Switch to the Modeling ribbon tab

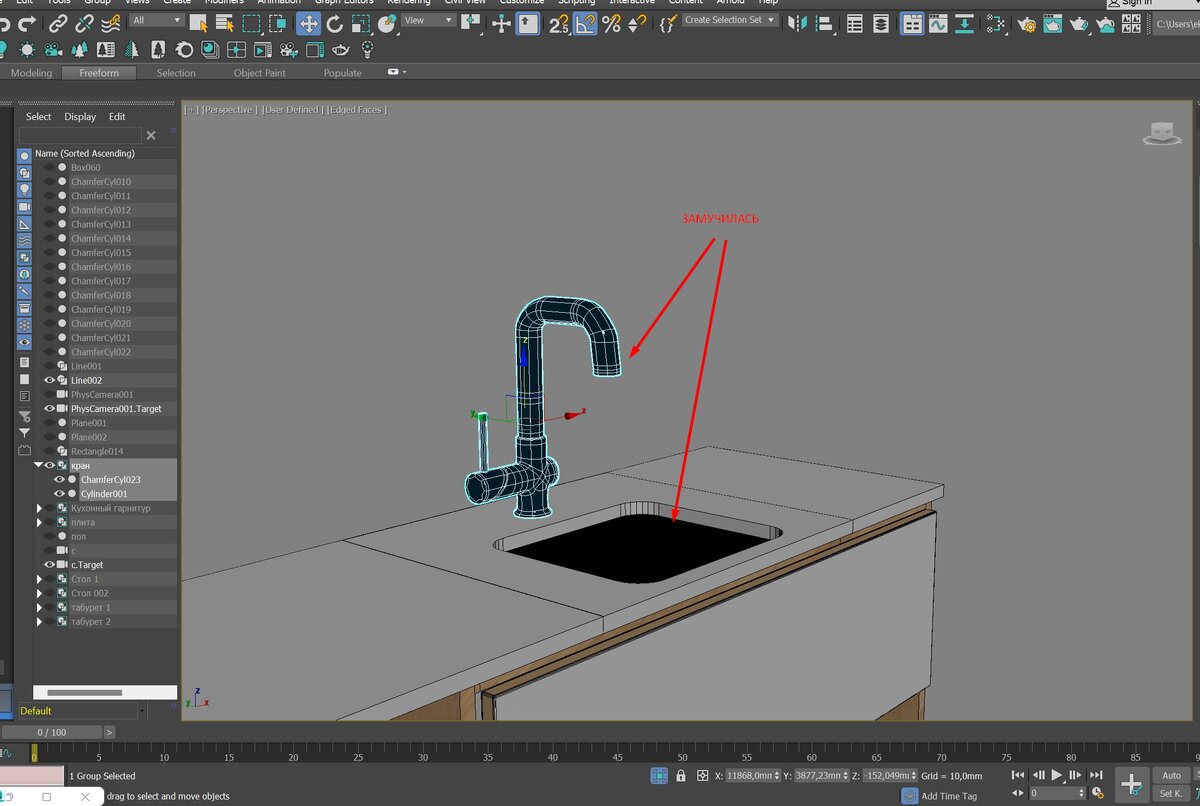(31, 73)
